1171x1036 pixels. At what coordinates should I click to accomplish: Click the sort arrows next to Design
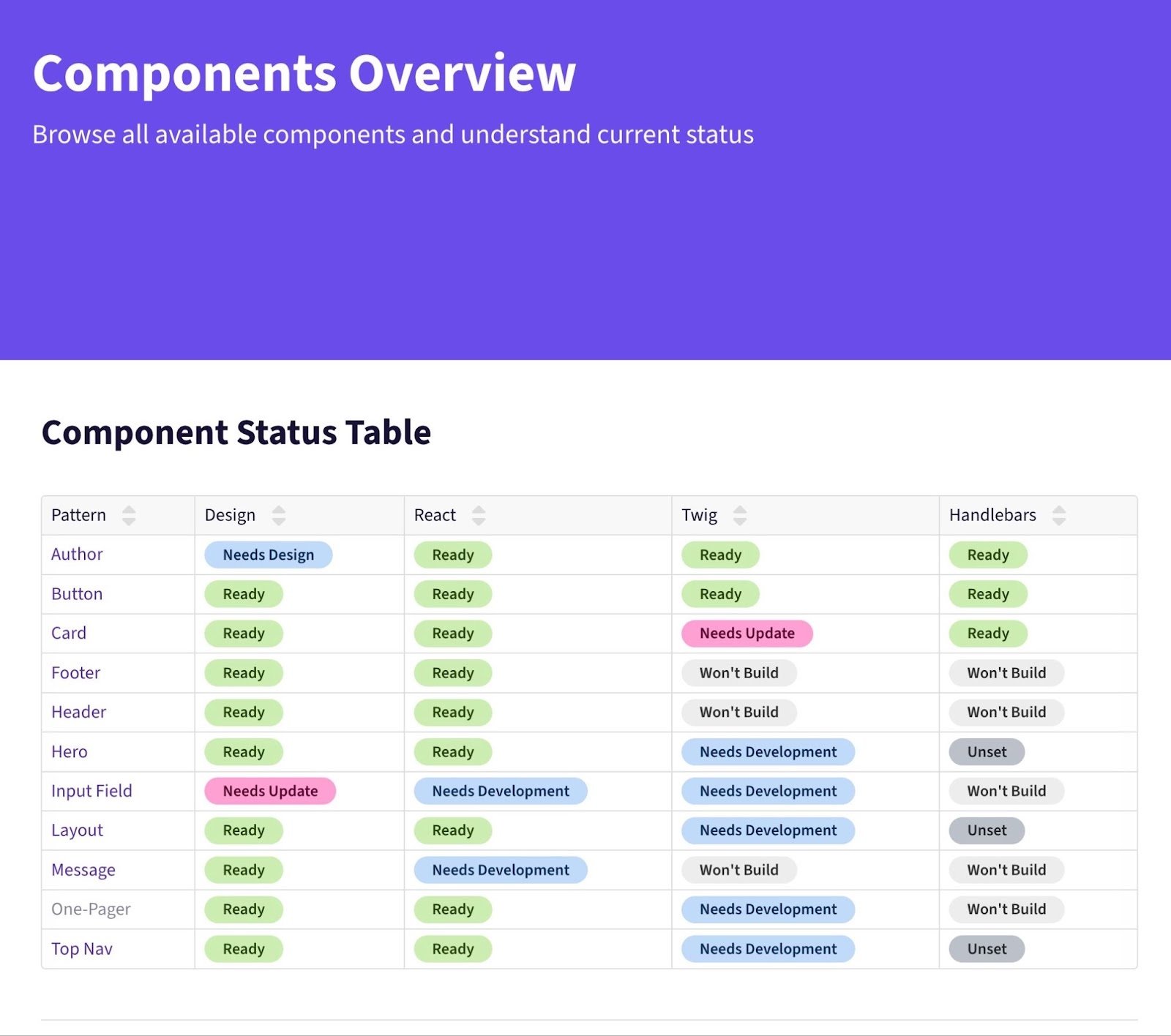279,516
